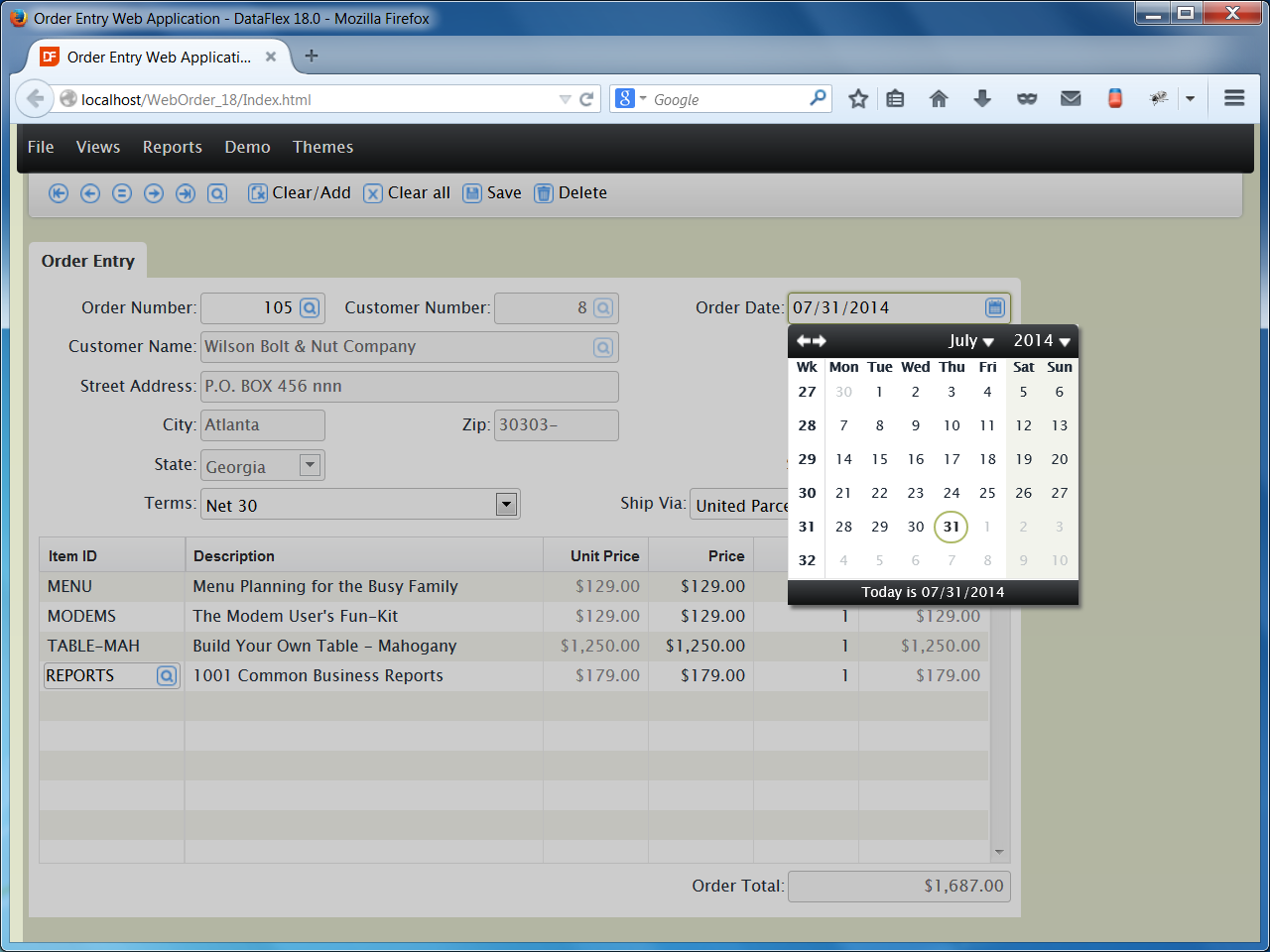
Task: Go to previous month with calendar left arrow
Action: coord(803,341)
